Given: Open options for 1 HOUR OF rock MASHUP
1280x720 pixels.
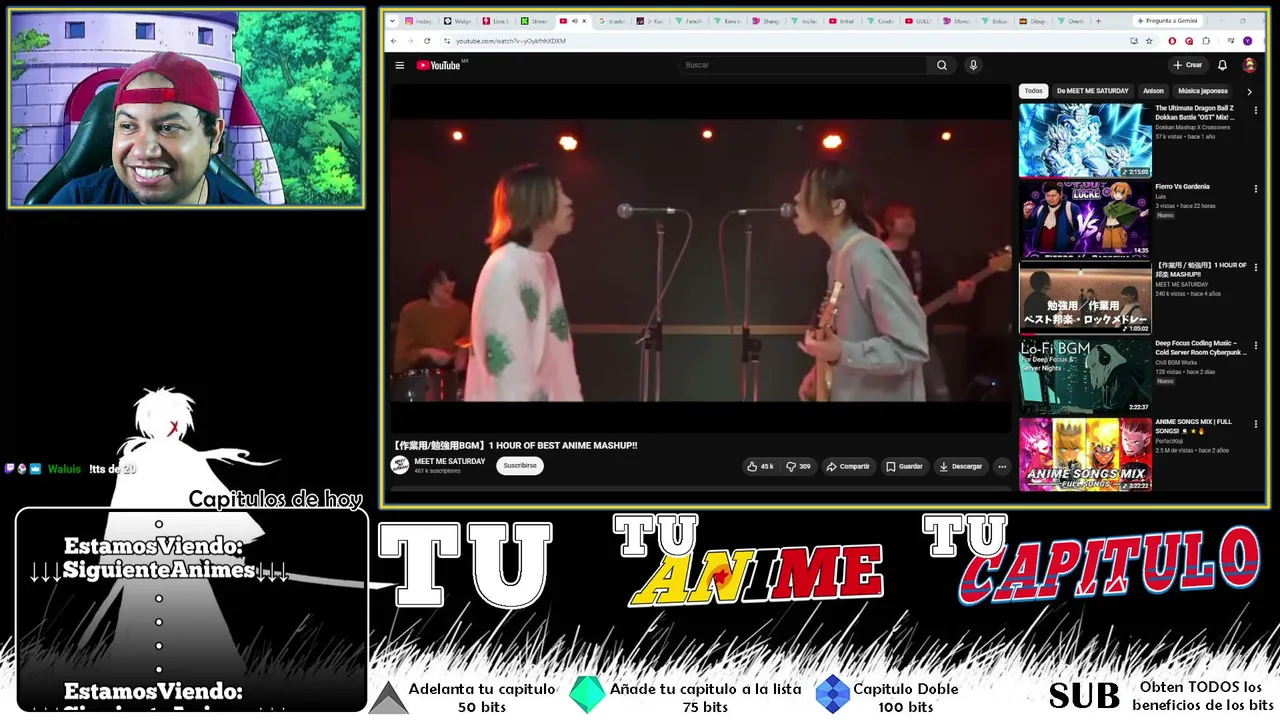Looking at the screenshot, I should click(x=1256, y=267).
